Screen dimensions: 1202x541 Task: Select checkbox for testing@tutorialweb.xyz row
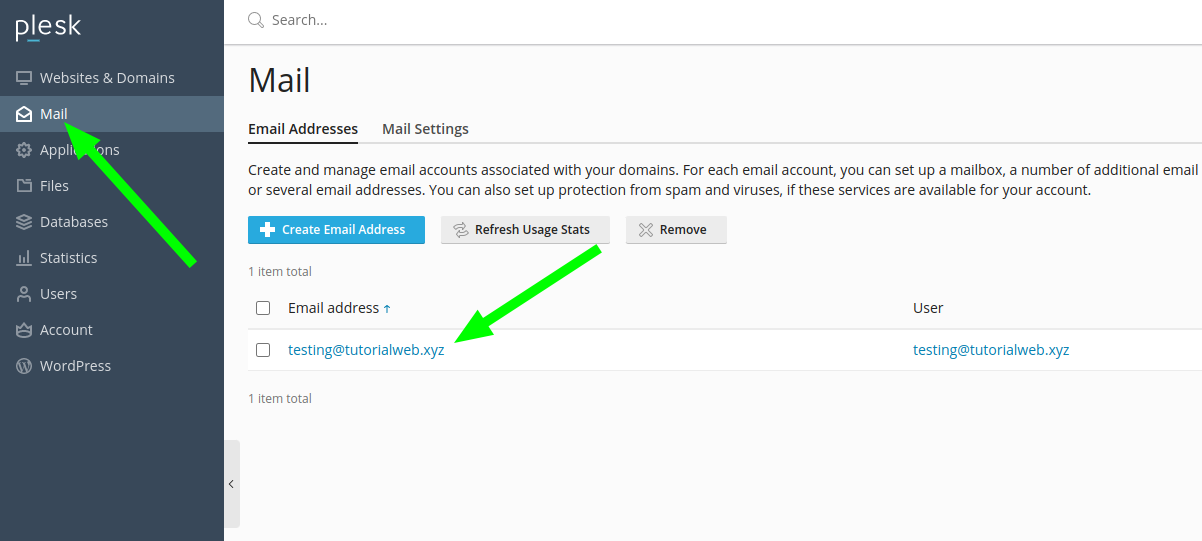point(263,350)
